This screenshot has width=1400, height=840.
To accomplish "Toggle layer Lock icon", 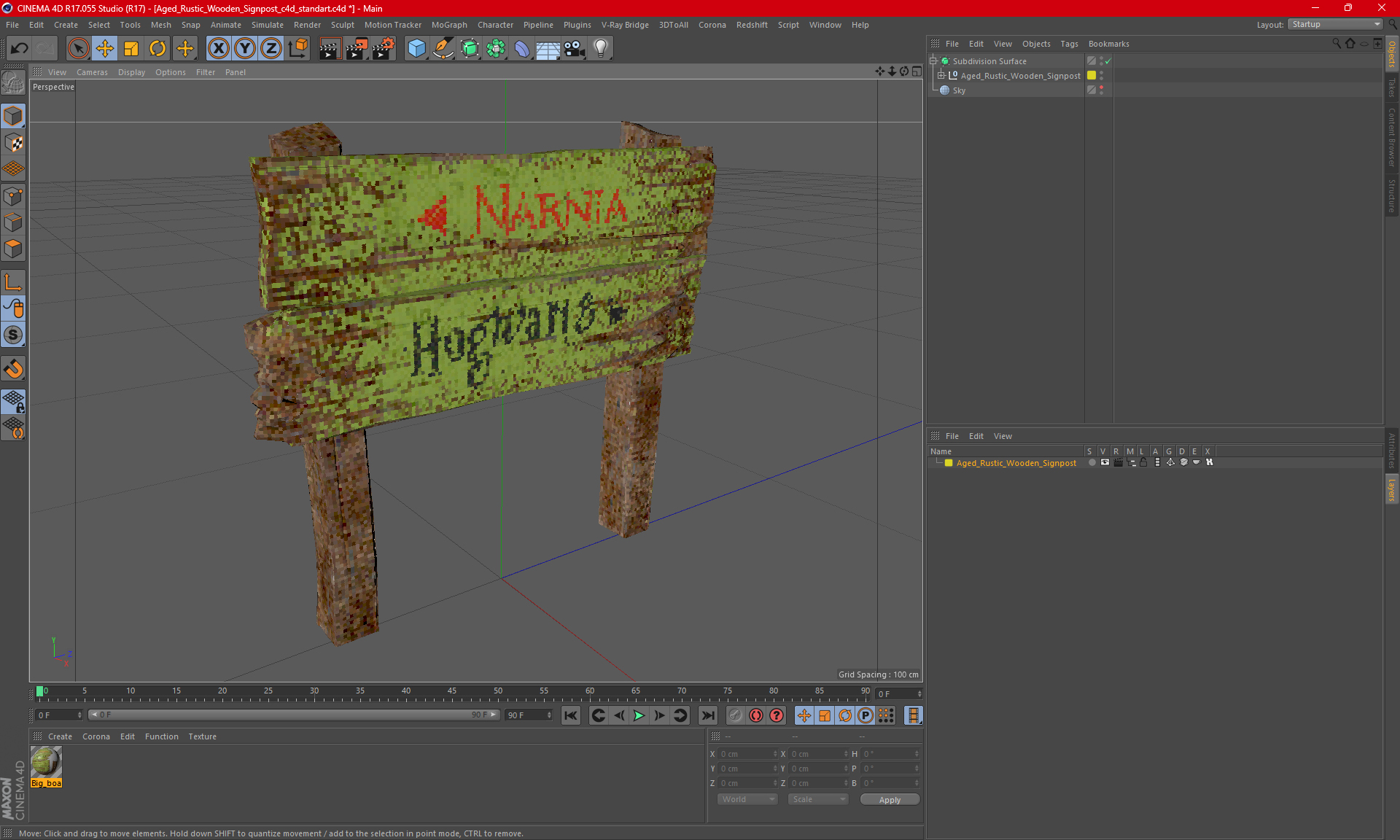I will (1143, 462).
